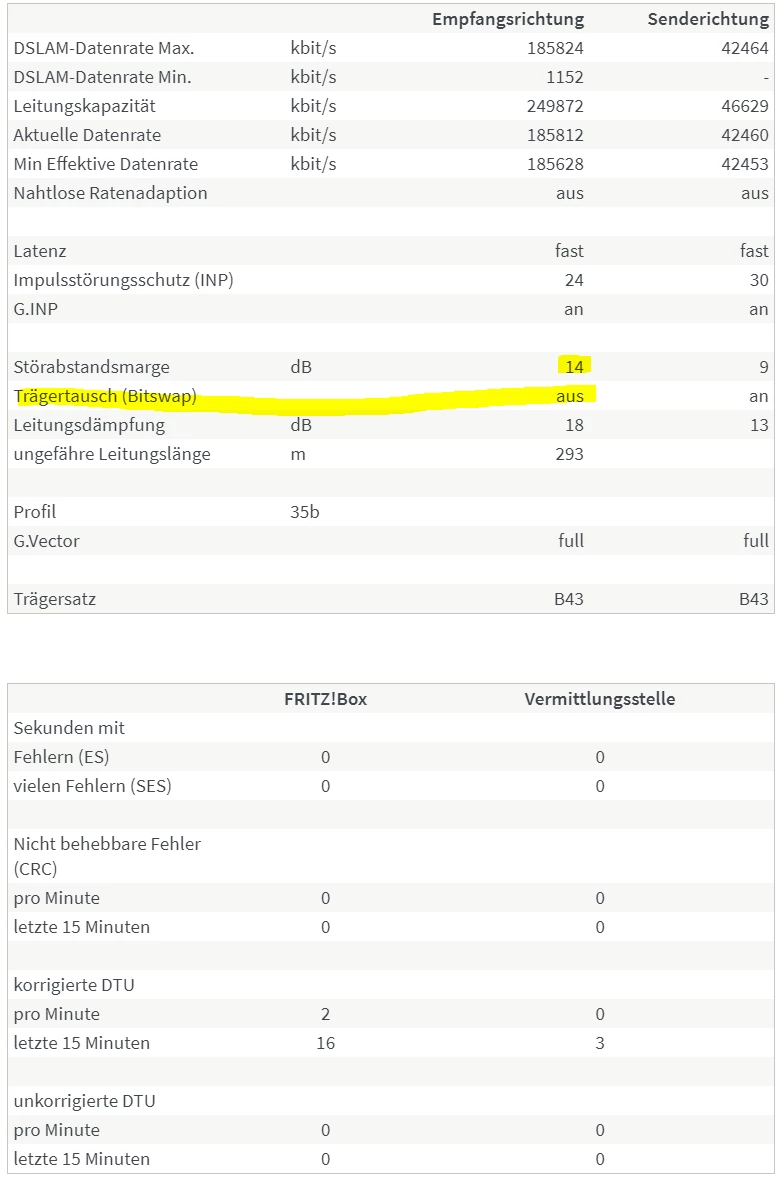Select the G.Vector row label
The width and height of the screenshot is (781, 1179).
coord(46,541)
